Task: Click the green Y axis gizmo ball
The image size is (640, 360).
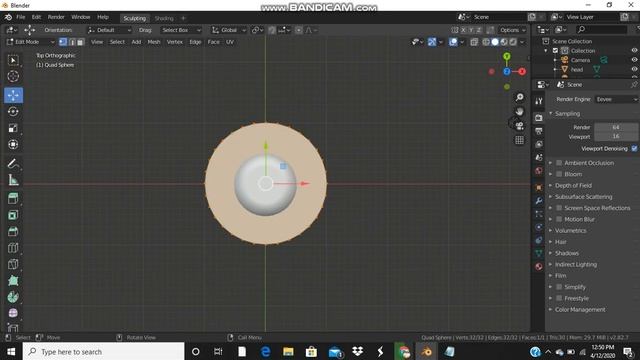Action: coord(507,56)
